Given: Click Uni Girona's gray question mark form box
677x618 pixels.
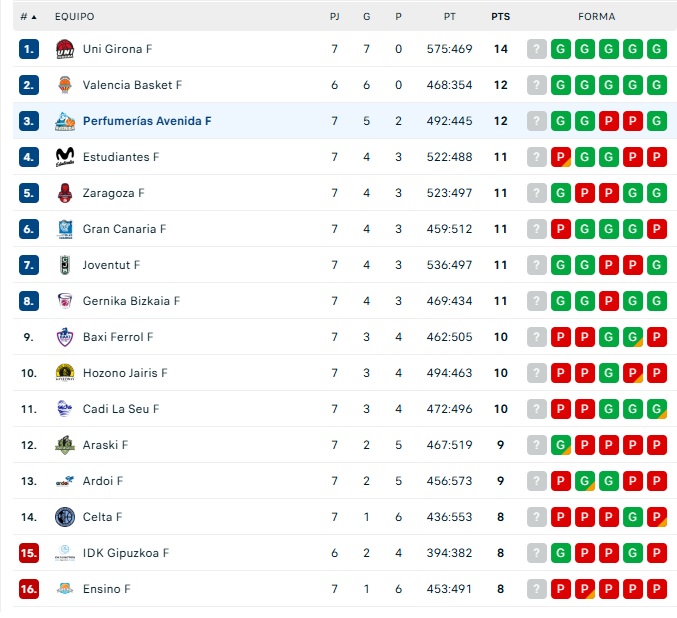Looking at the screenshot, I should [537, 49].
